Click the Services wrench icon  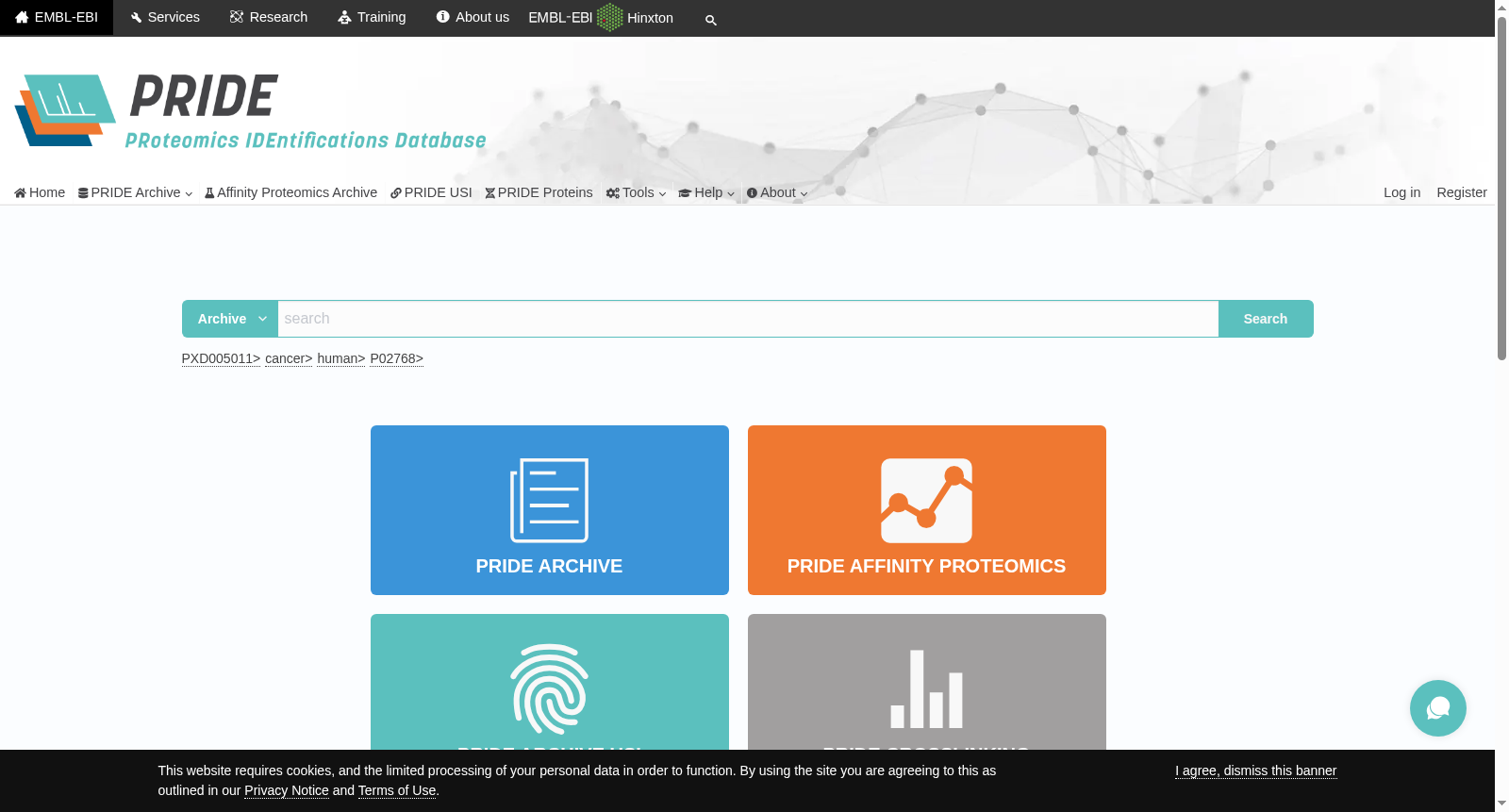(x=137, y=18)
